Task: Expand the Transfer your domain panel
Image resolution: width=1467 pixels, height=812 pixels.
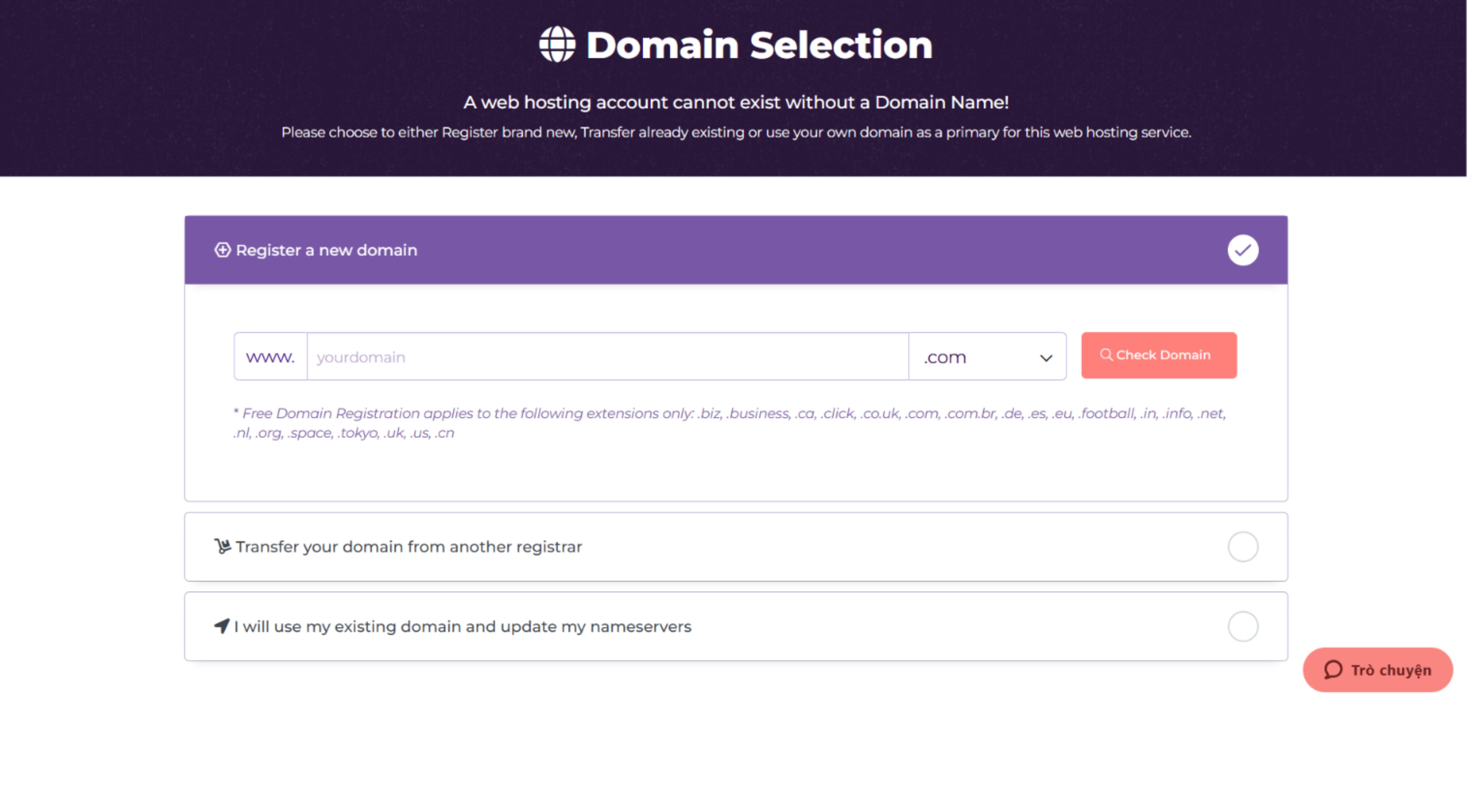Action: [736, 547]
